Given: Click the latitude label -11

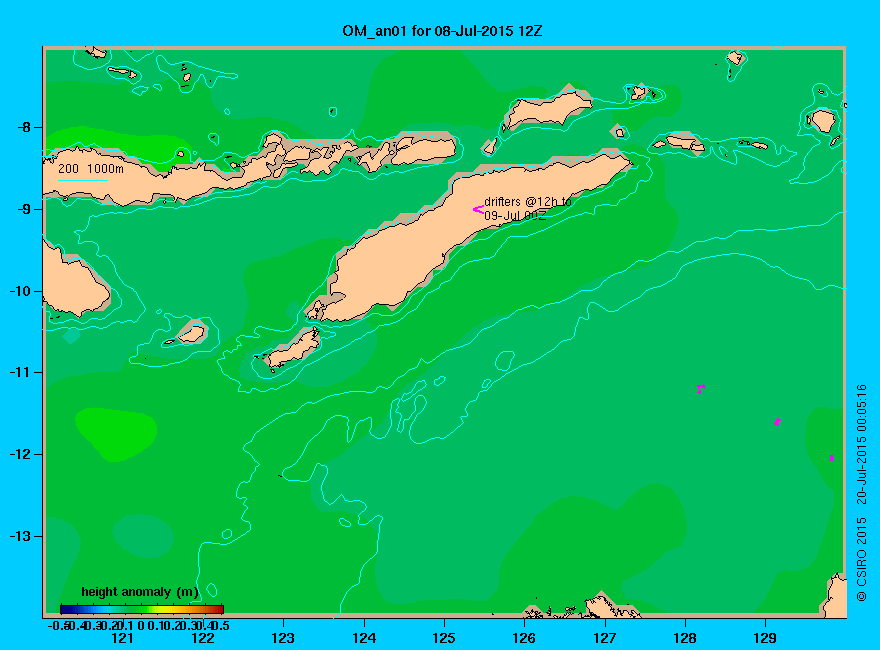Looking at the screenshot, I should point(21,372).
